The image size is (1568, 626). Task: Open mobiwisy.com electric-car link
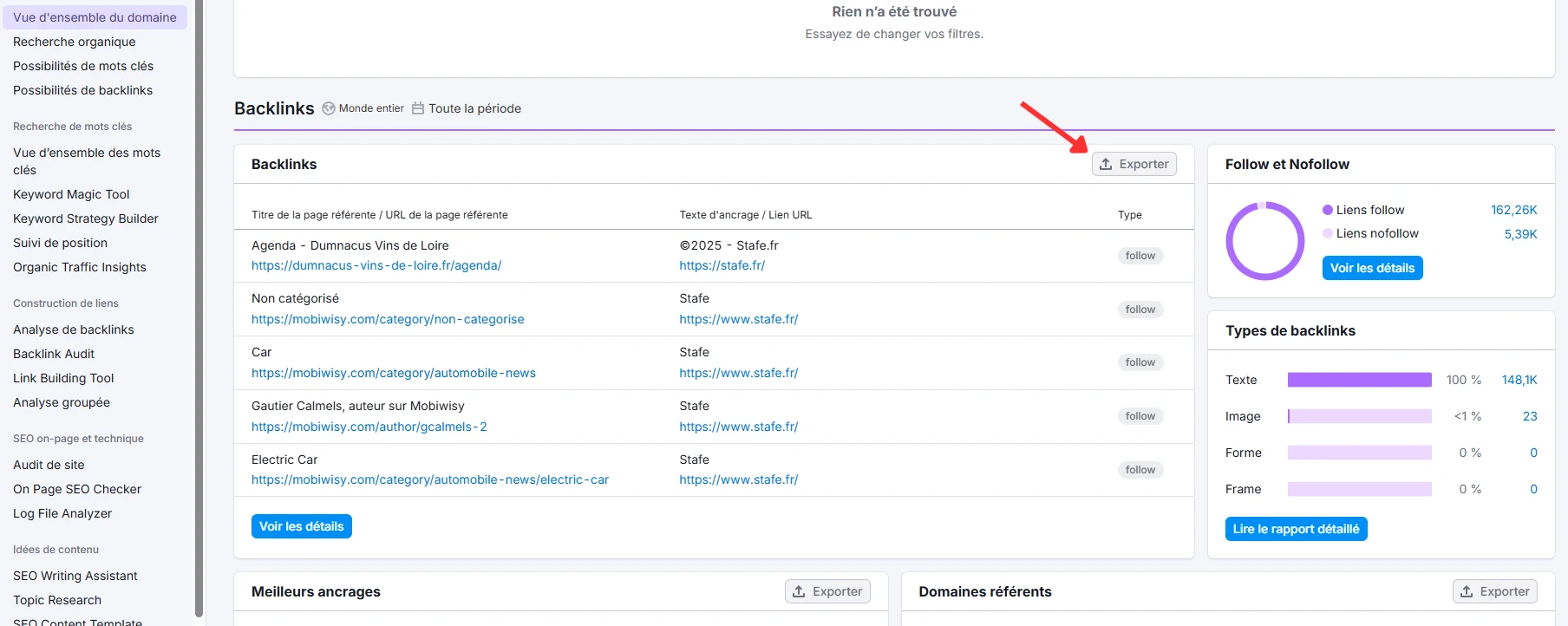tap(430, 479)
